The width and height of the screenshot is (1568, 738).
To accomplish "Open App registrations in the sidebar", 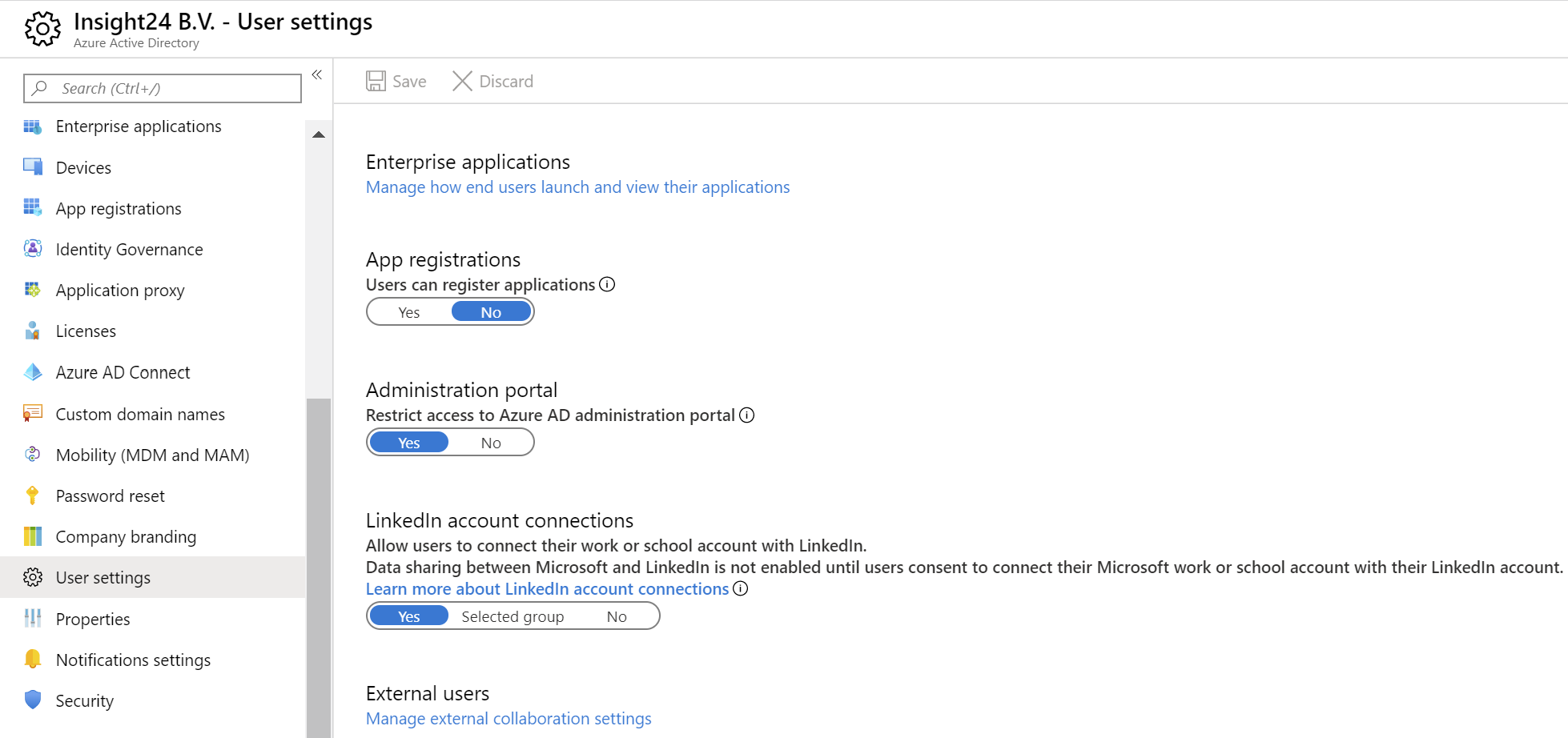I will pyautogui.click(x=118, y=208).
